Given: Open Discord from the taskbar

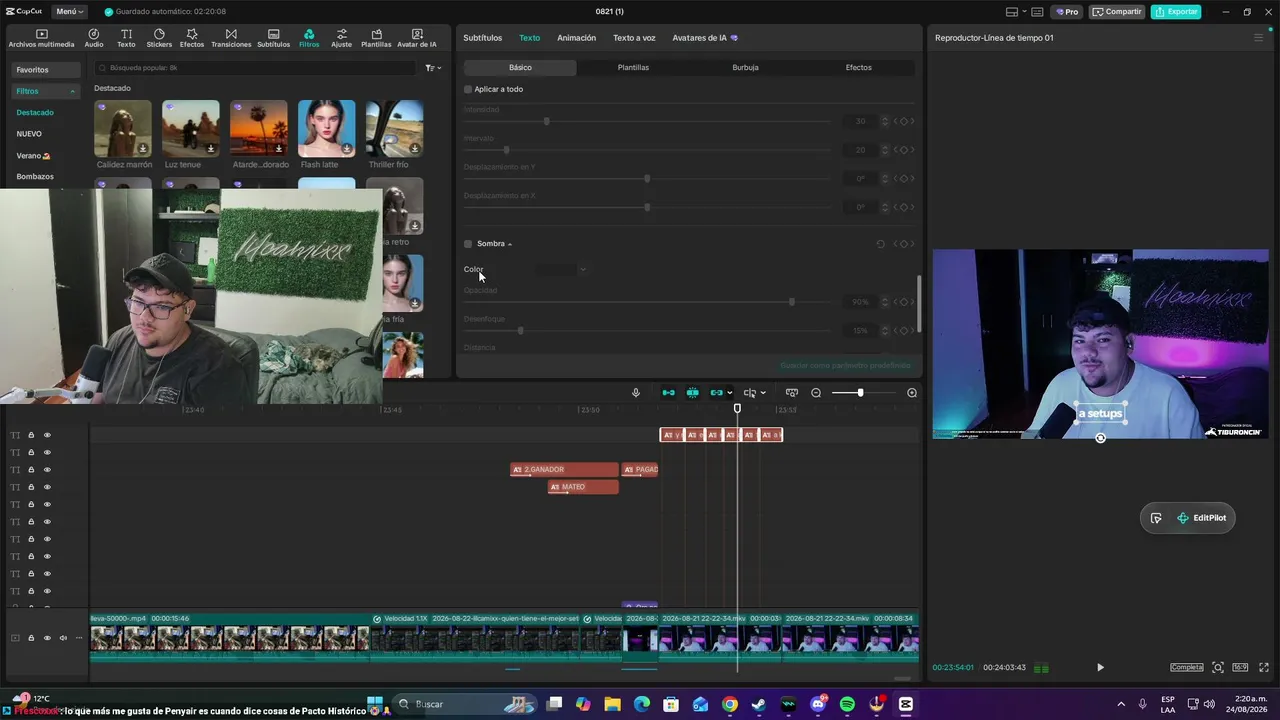Looking at the screenshot, I should (x=818, y=704).
